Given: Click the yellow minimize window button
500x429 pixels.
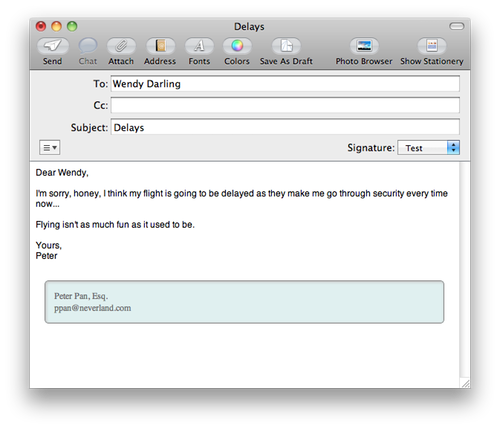Looking at the screenshot, I should click(56, 26).
